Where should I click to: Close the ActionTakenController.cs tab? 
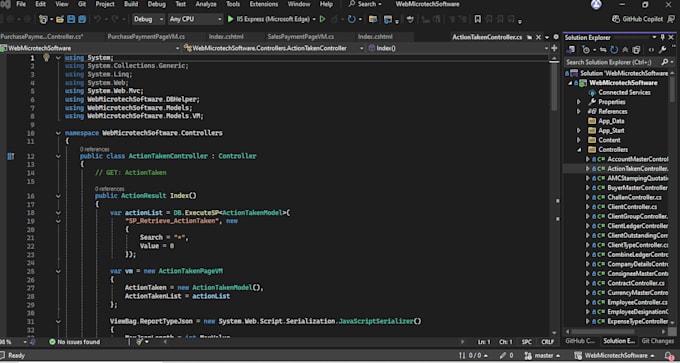[x=538, y=37]
